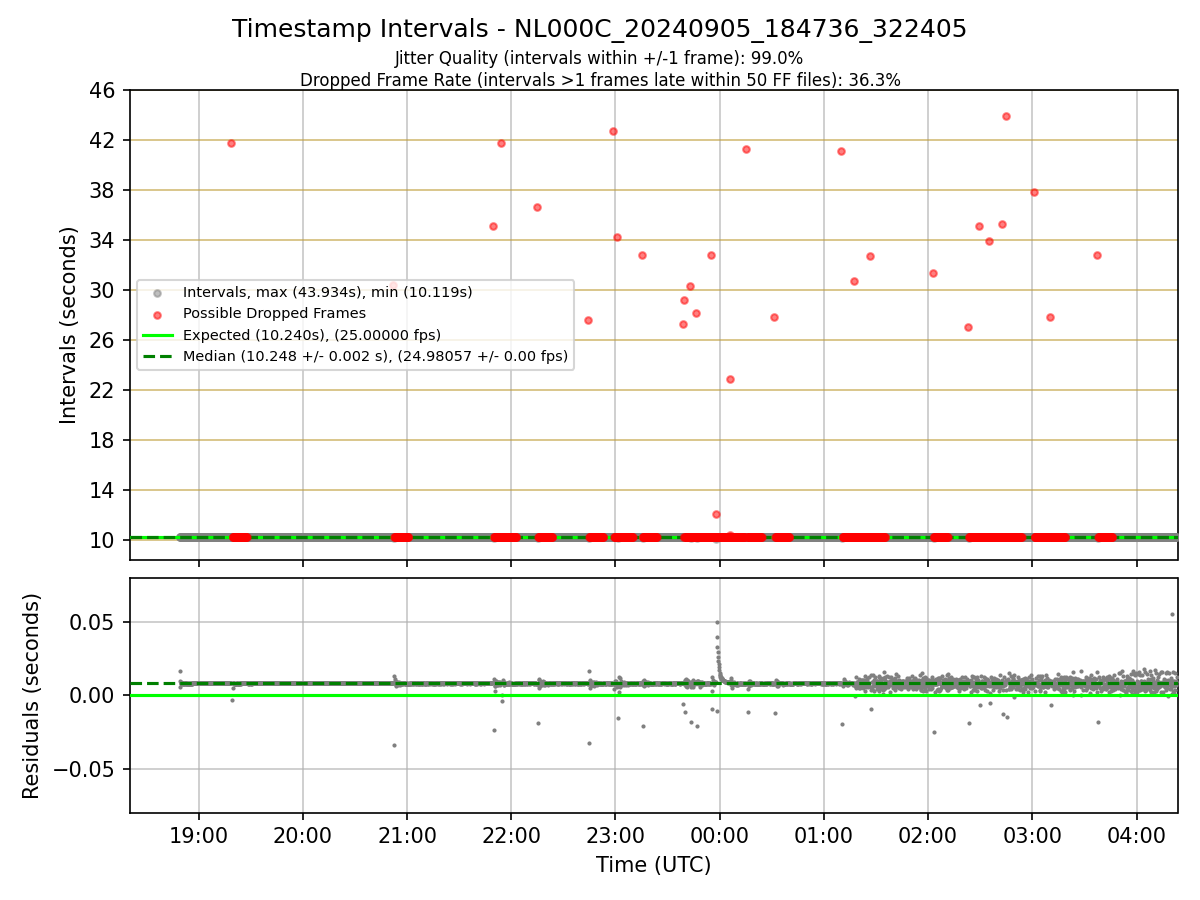Click the '19:00' x-axis tick label
The image size is (1200, 900).
pyautogui.click(x=198, y=837)
